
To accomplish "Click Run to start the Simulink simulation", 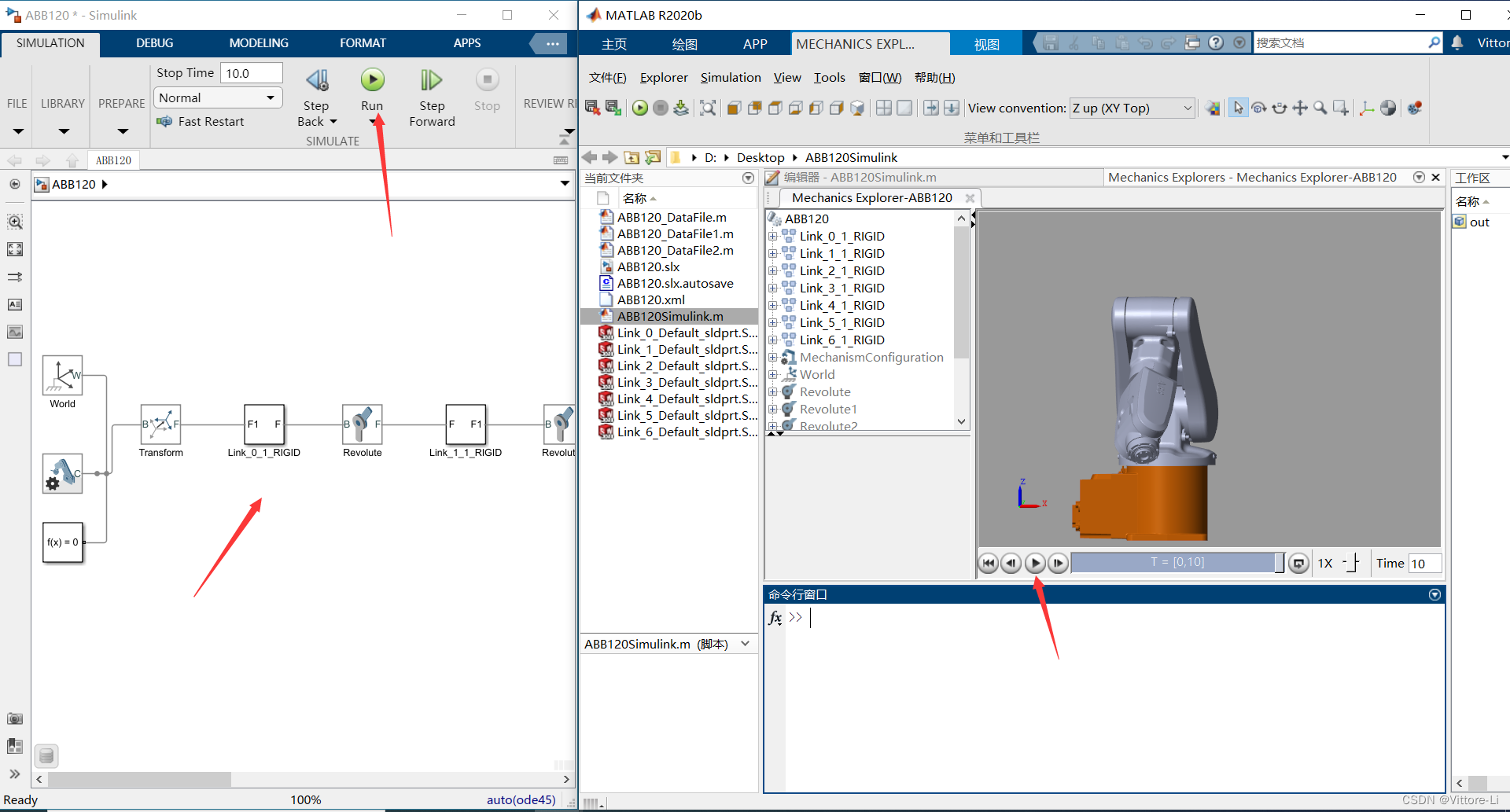I will pyautogui.click(x=372, y=81).
